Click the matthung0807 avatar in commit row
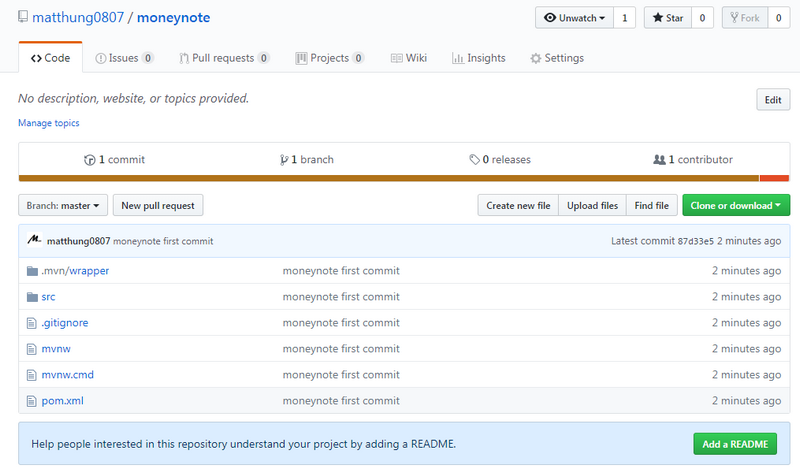Image resolution: width=800 pixels, height=473 pixels. click(x=34, y=241)
